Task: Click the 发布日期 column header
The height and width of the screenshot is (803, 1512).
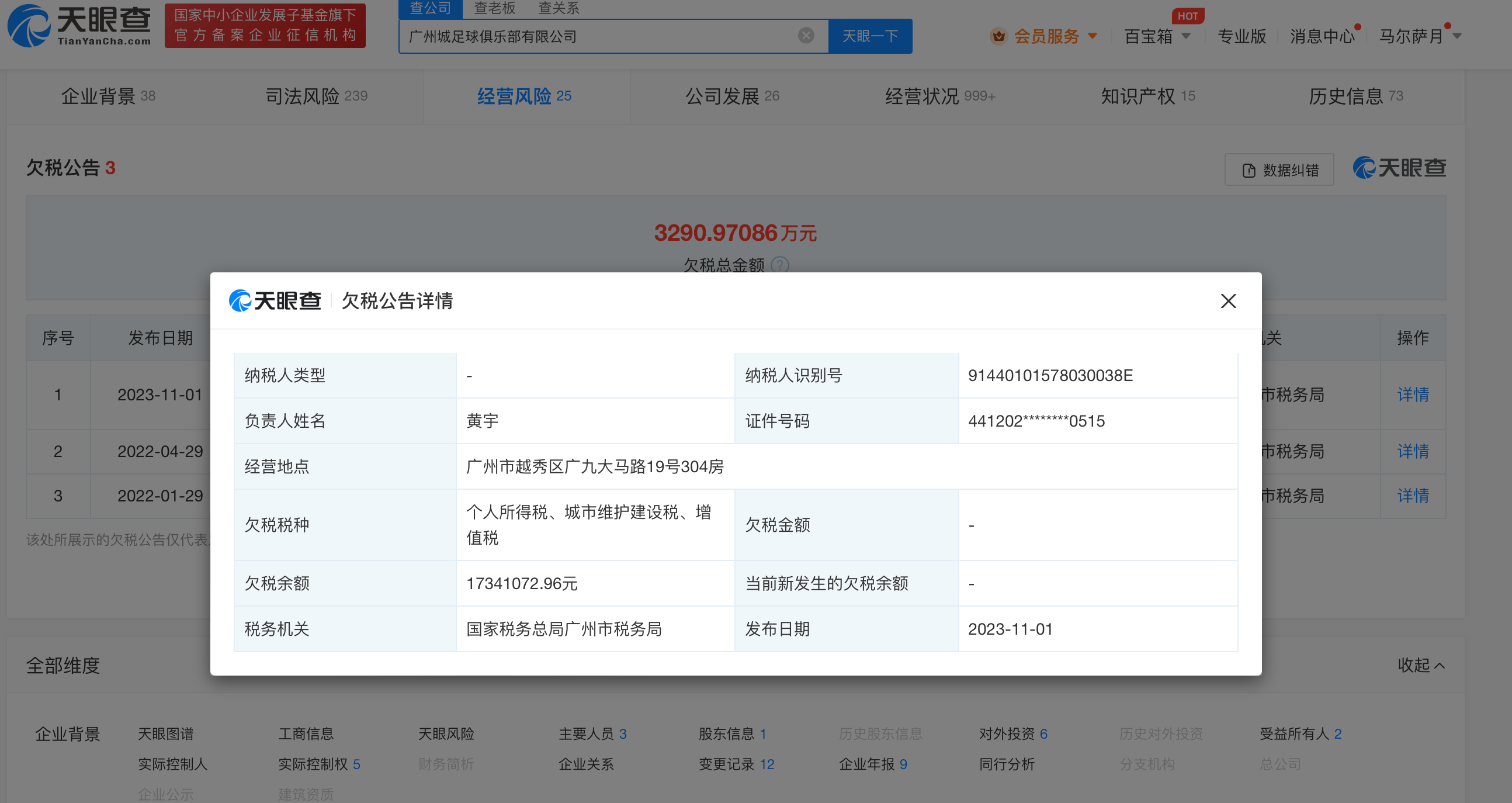Action: (x=160, y=338)
